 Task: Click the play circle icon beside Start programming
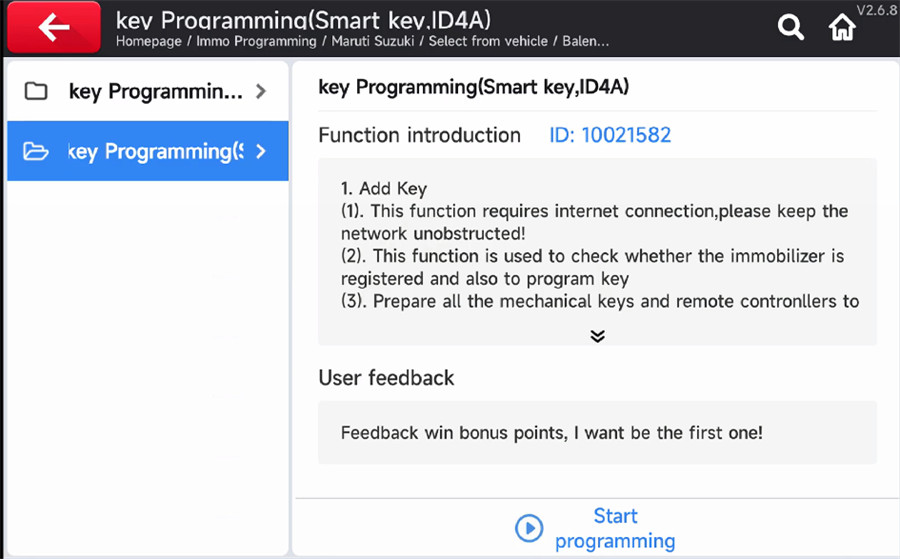[x=529, y=528]
